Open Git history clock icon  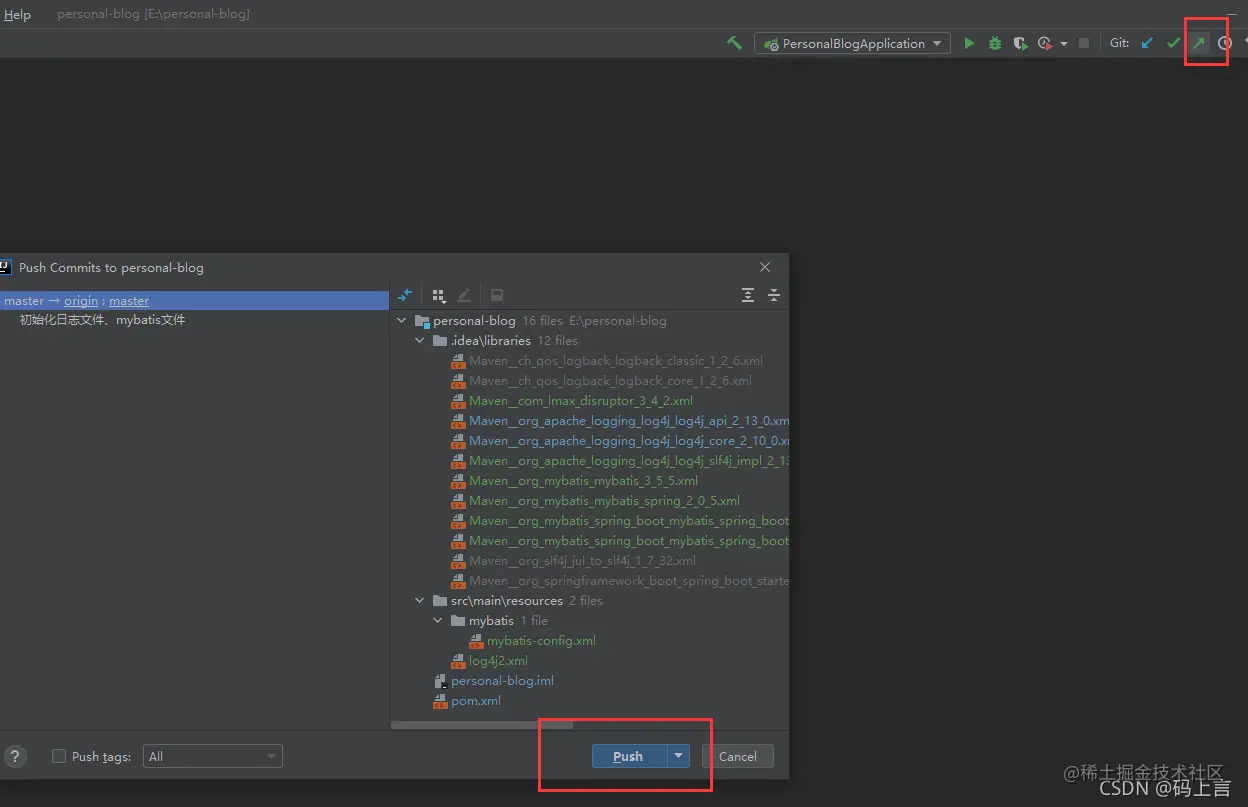pos(1224,43)
